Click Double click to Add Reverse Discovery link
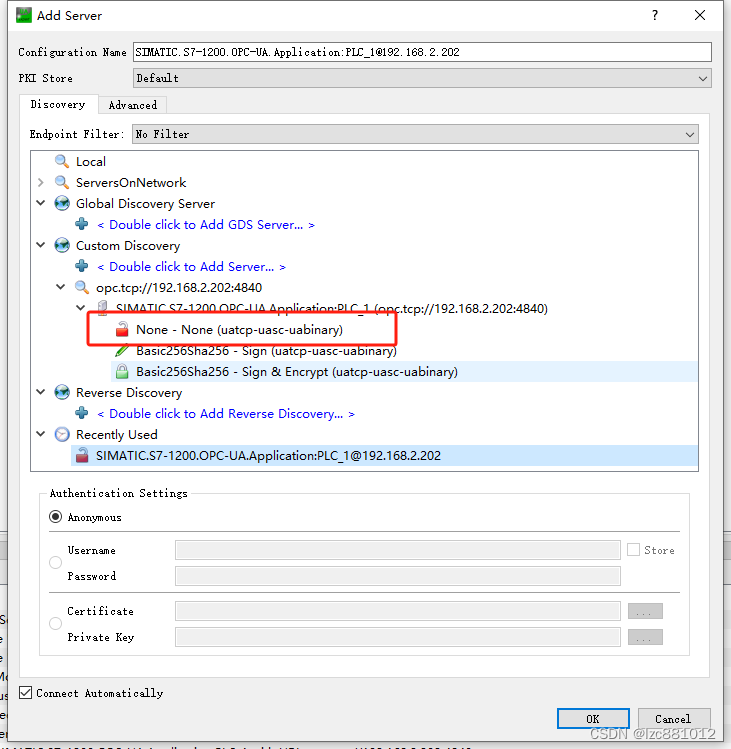Image resolution: width=731 pixels, height=749 pixels. coord(226,414)
